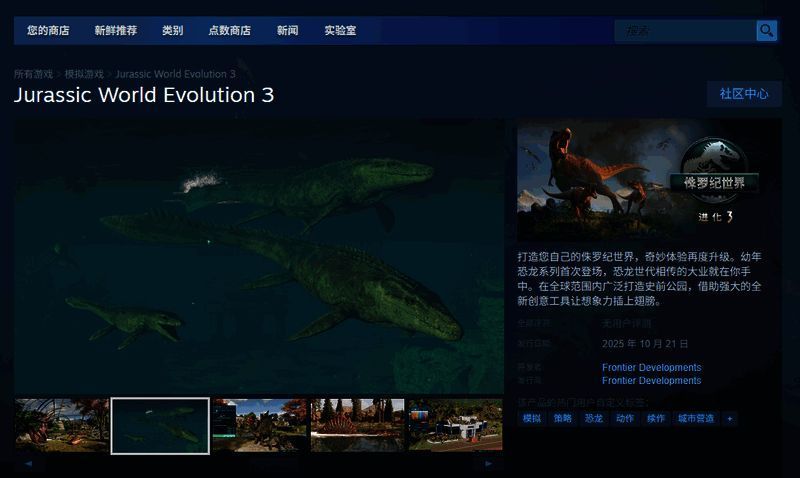Viewport: 800px width, 478px height.
Task: Follow the 模拟游戏 breadcrumb link
Action: pyautogui.click(x=84, y=74)
